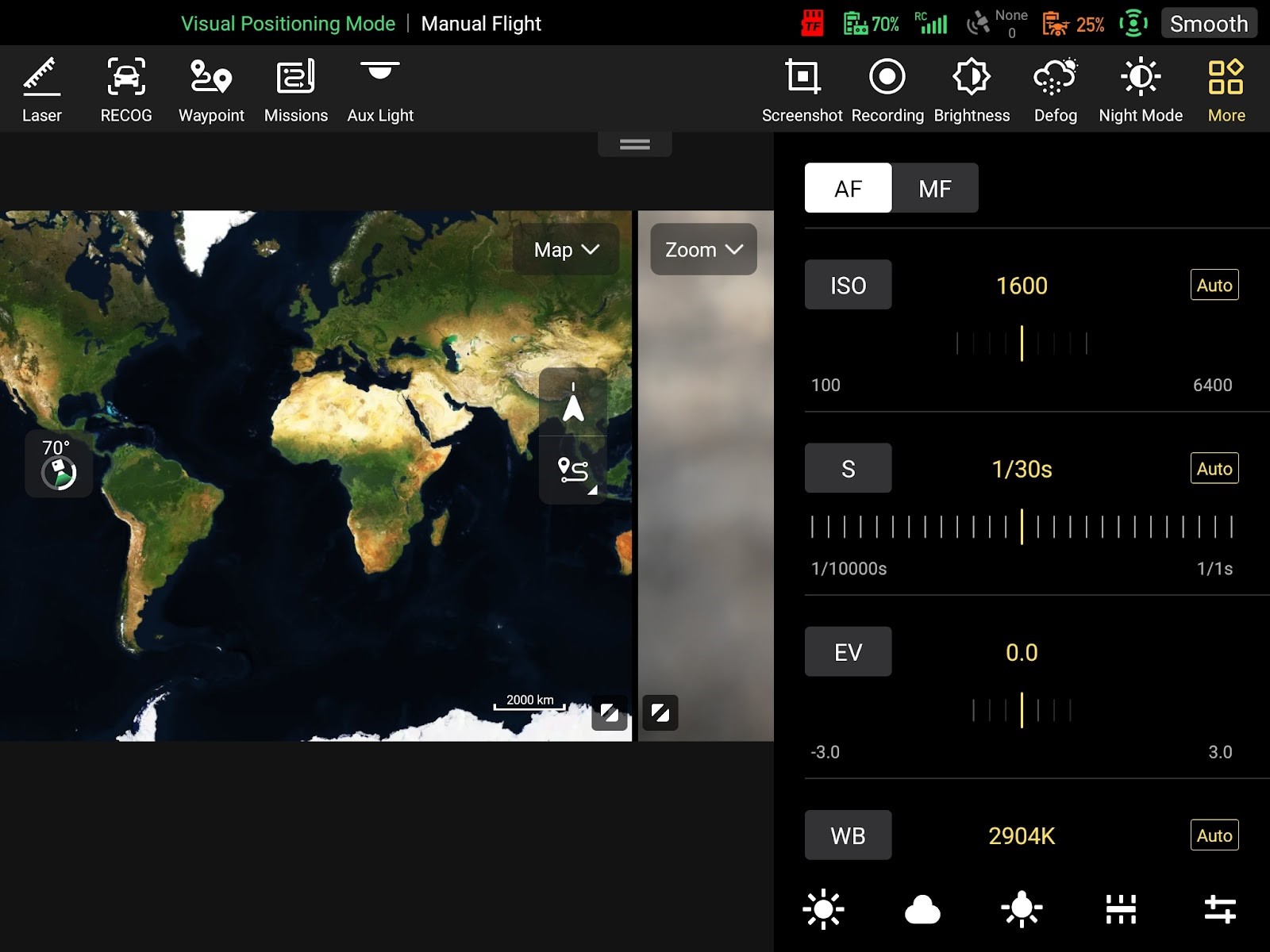The width and height of the screenshot is (1270, 952).
Task: Select the cloudy white balance preset
Action: click(922, 909)
